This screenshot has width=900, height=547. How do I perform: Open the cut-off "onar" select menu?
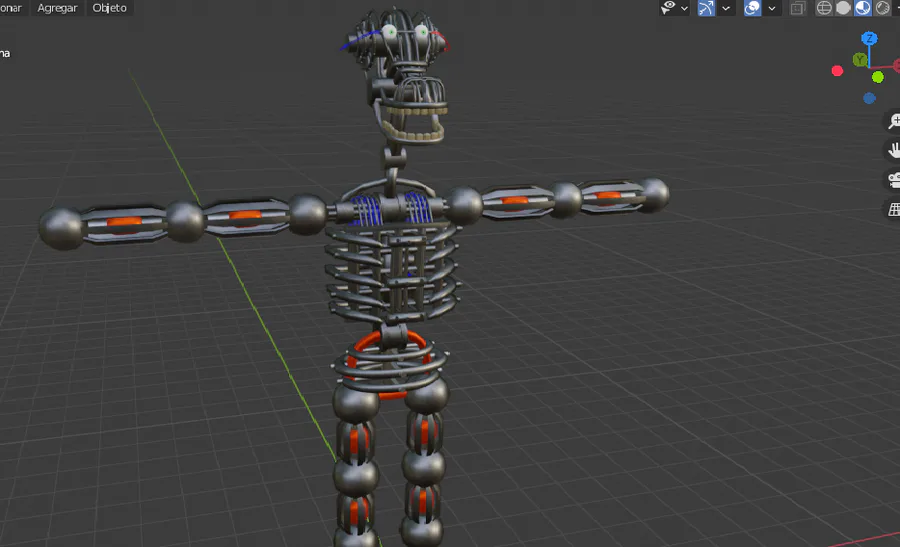click(11, 8)
